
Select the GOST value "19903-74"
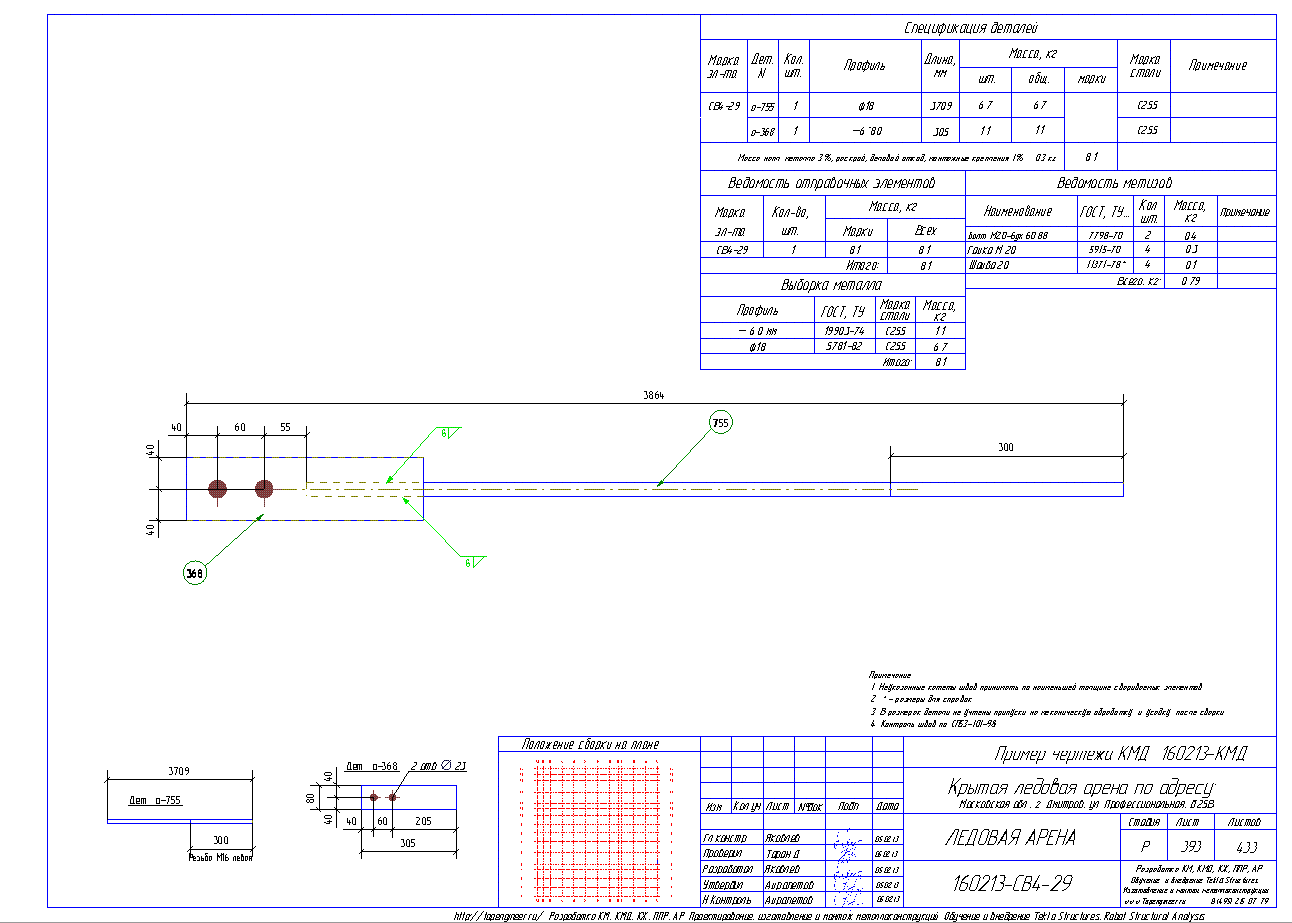843,331
